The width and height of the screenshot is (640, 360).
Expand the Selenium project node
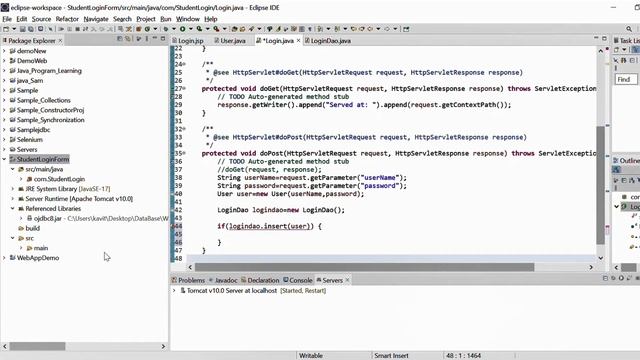pyautogui.click(x=4, y=140)
